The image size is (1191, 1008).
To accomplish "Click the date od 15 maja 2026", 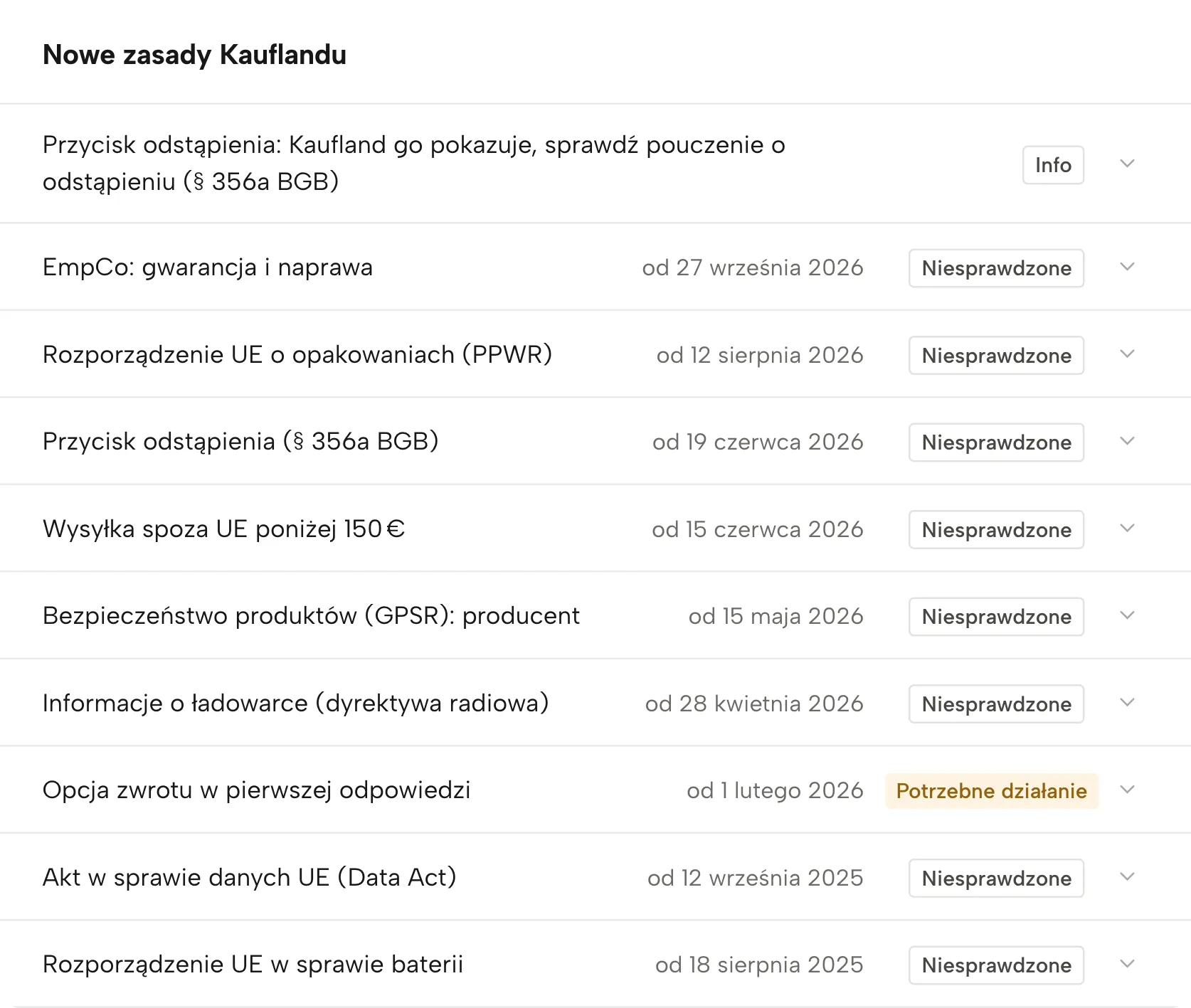I will tap(776, 616).
